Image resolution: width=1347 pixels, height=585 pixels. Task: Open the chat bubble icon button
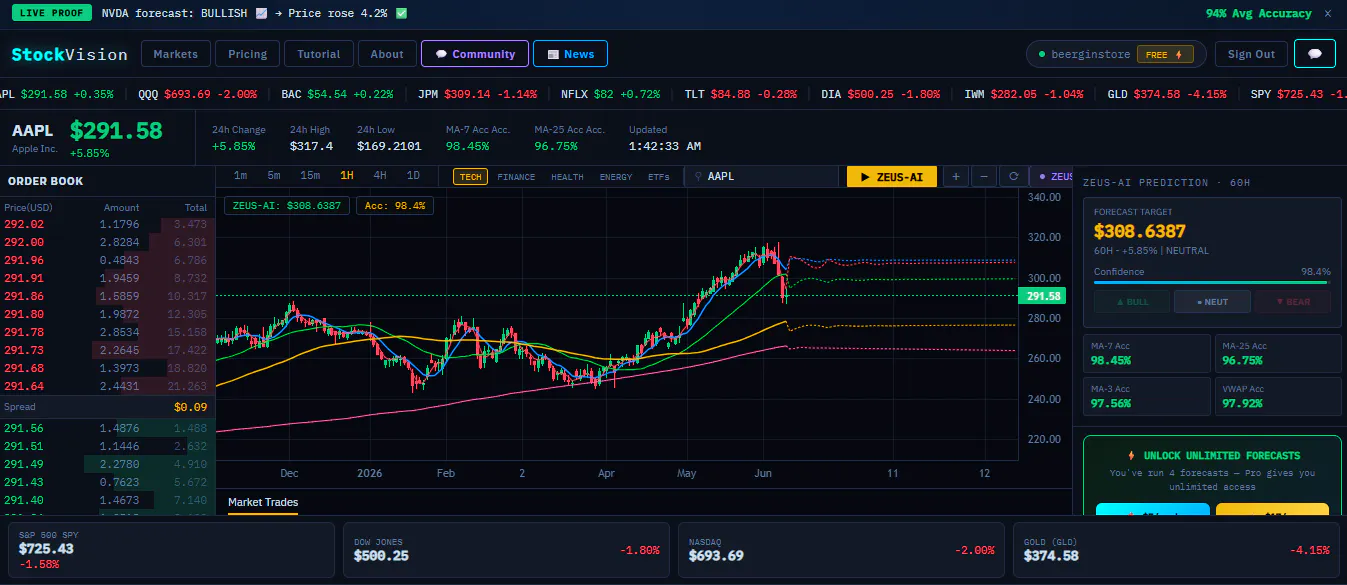click(1314, 54)
